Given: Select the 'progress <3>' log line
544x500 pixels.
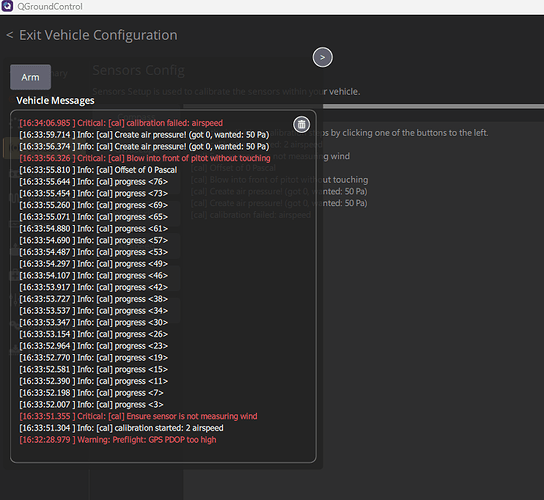Looking at the screenshot, I should (x=91, y=405).
